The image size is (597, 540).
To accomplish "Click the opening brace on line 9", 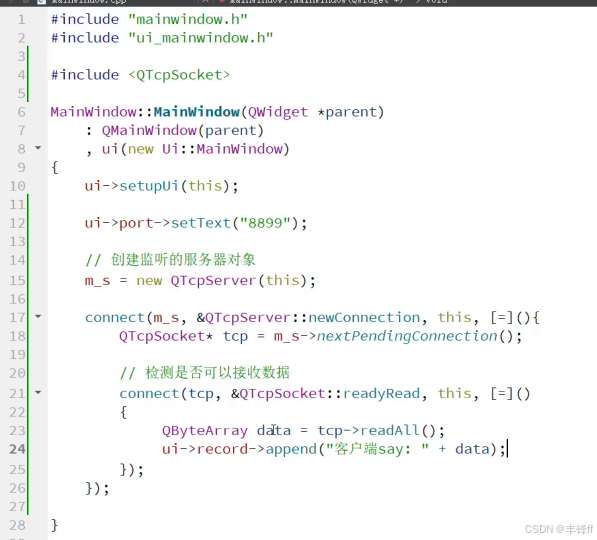I will point(54,167).
